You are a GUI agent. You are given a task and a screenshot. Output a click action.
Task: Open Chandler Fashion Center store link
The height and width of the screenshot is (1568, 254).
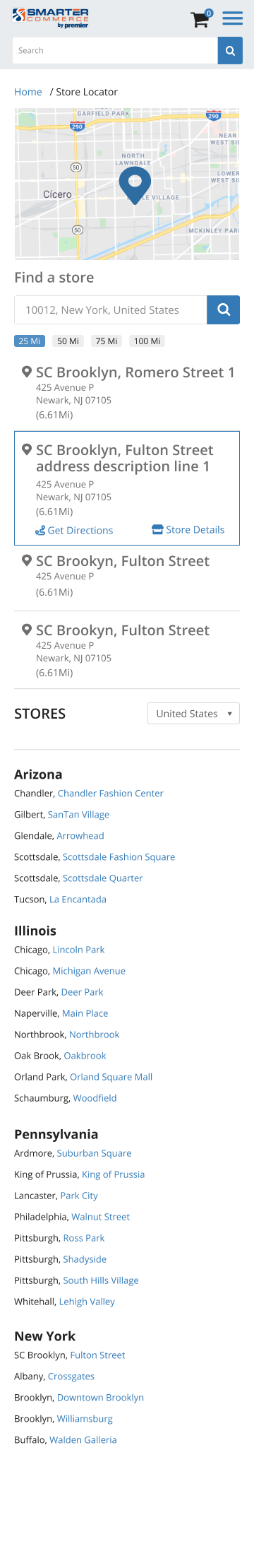click(x=111, y=794)
